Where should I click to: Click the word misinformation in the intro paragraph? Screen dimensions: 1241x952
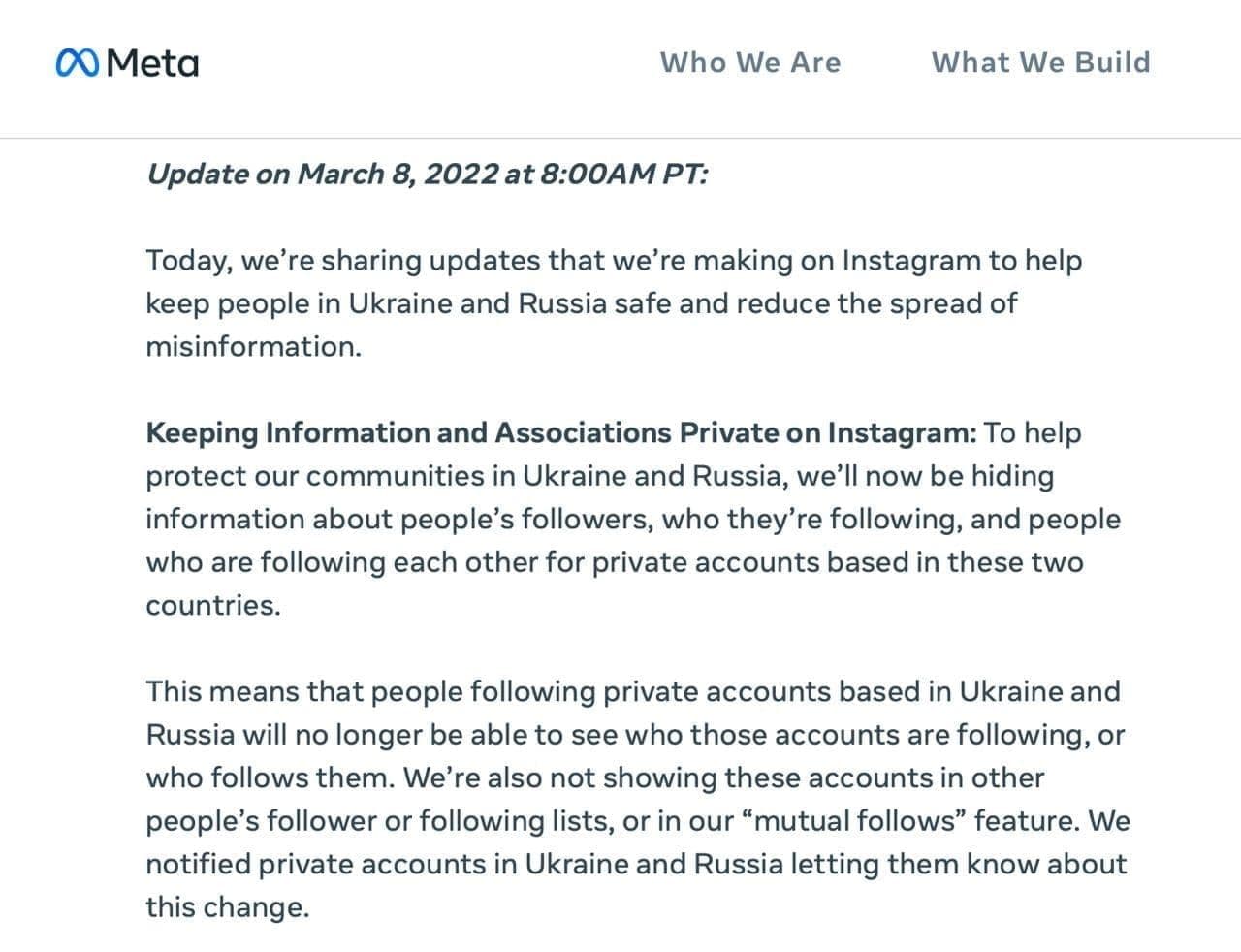coord(252,345)
